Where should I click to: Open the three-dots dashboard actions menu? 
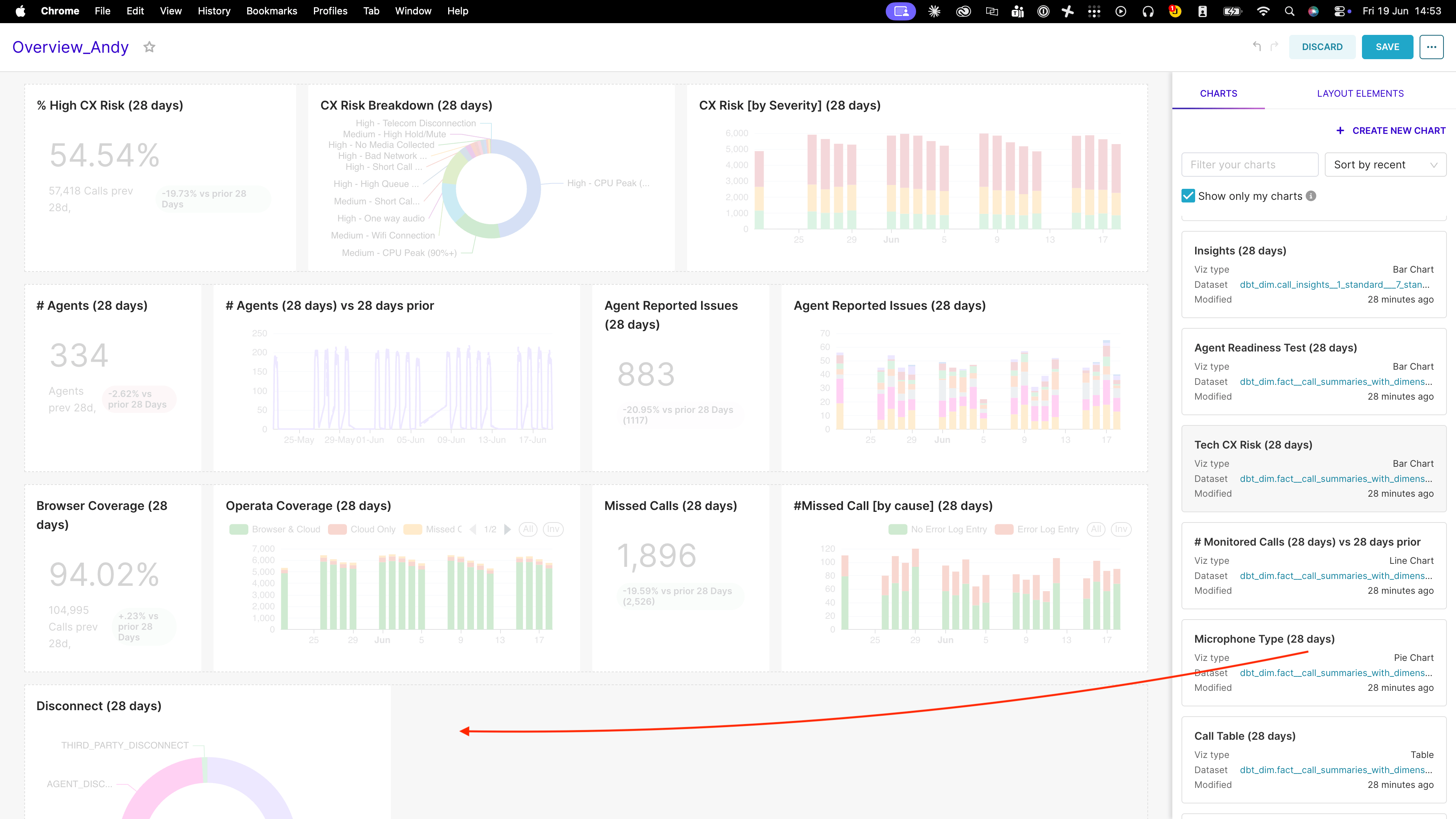pyautogui.click(x=1431, y=47)
